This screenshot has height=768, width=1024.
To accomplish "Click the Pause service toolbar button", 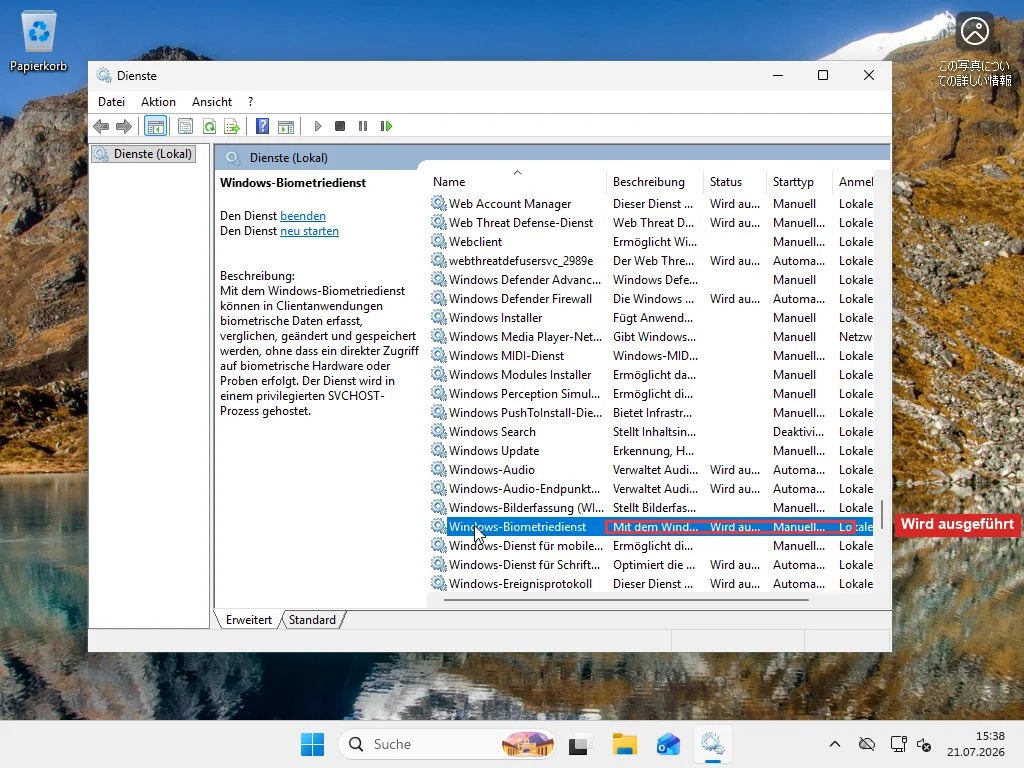I will tap(363, 126).
